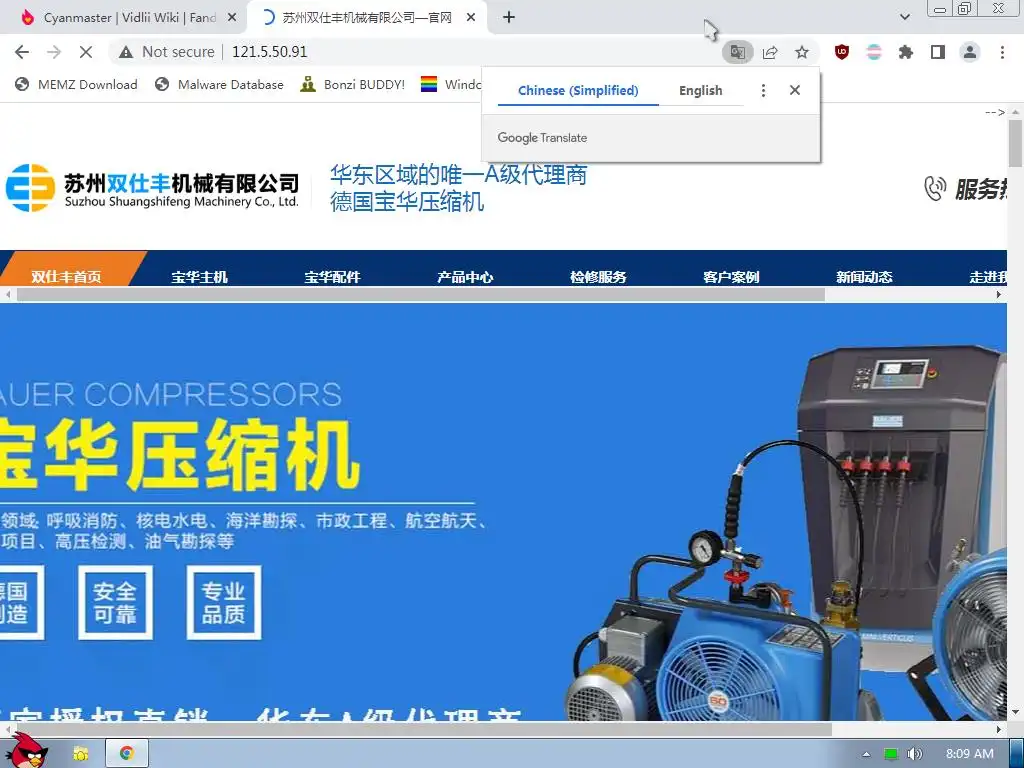Click the vertical scrollbar thumb
Screen dimensions: 1024x768
[1015, 144]
